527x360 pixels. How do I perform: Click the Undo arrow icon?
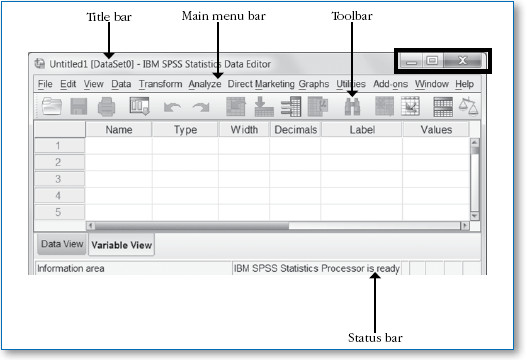tap(172, 107)
